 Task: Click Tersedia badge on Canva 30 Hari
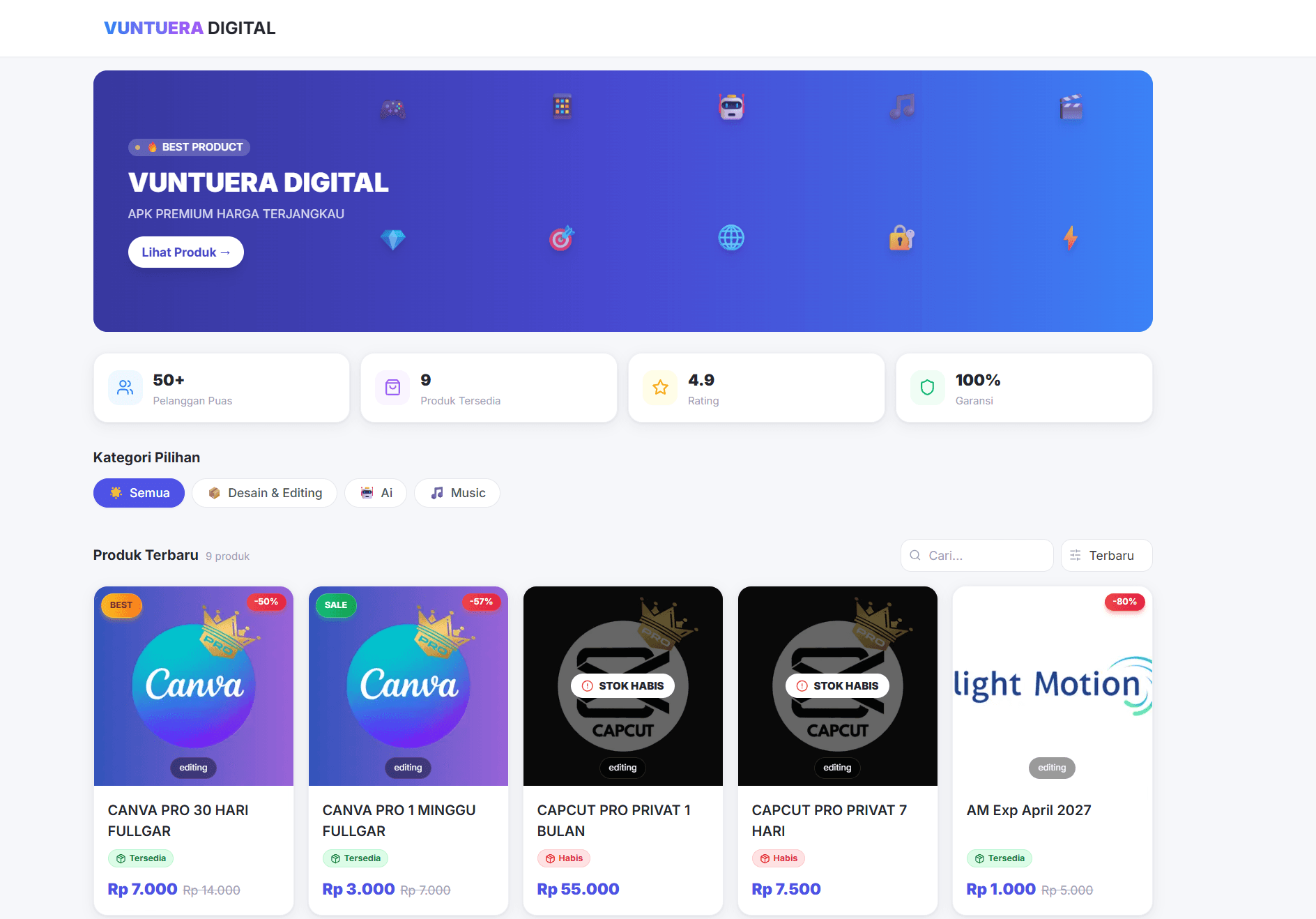point(141,858)
